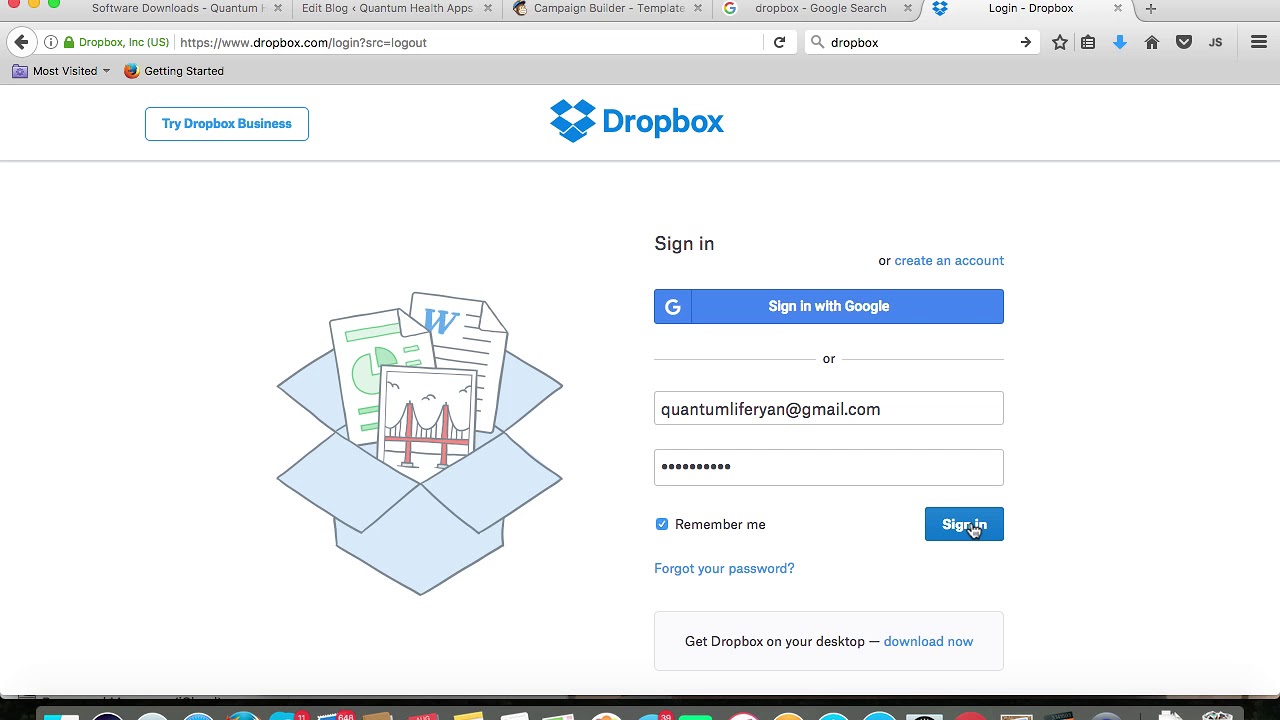The image size is (1280, 720).
Task: Click the Google G icon on sign-in button
Action: [673, 307]
